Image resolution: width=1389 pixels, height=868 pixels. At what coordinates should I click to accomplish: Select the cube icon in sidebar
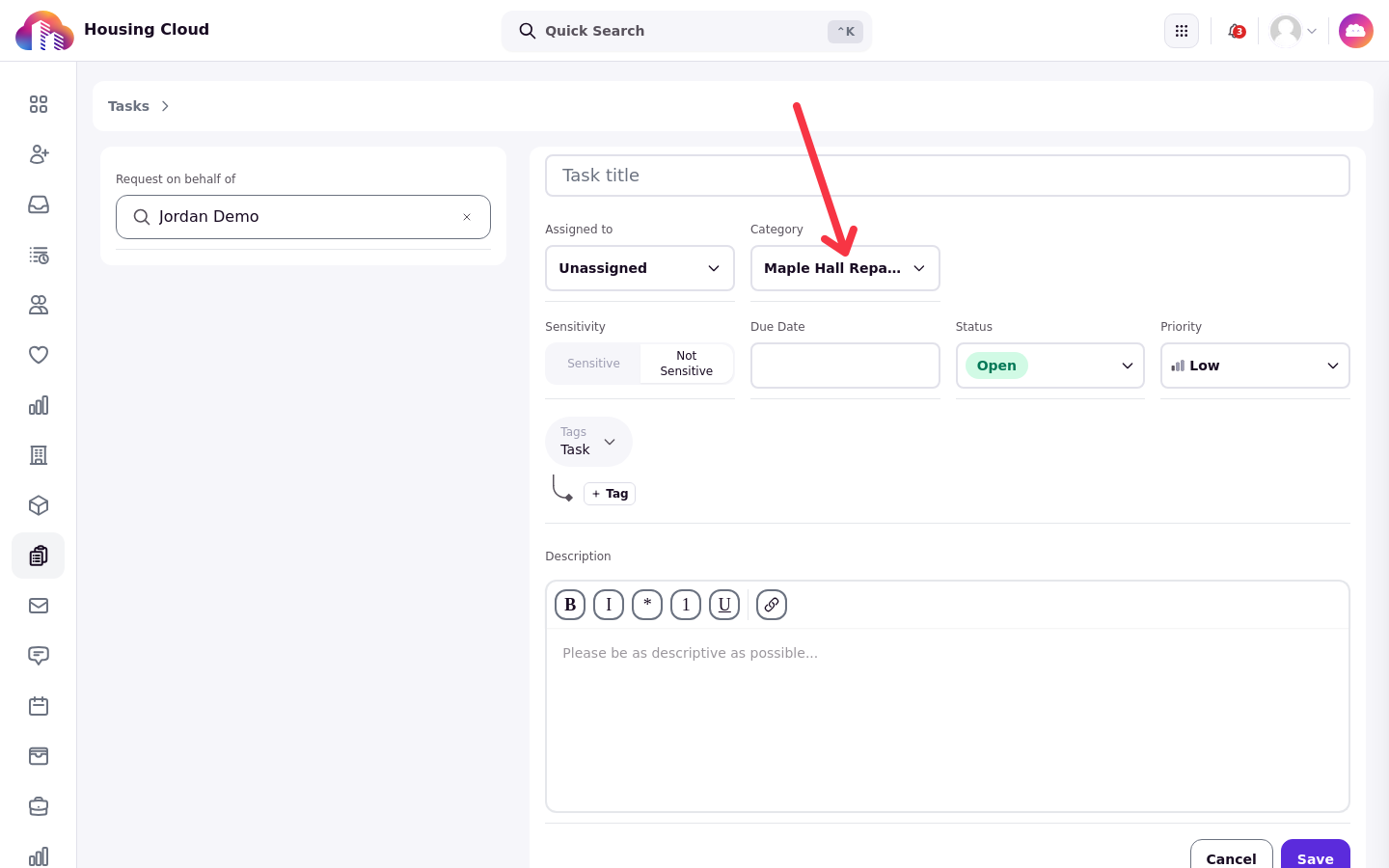coord(39,505)
